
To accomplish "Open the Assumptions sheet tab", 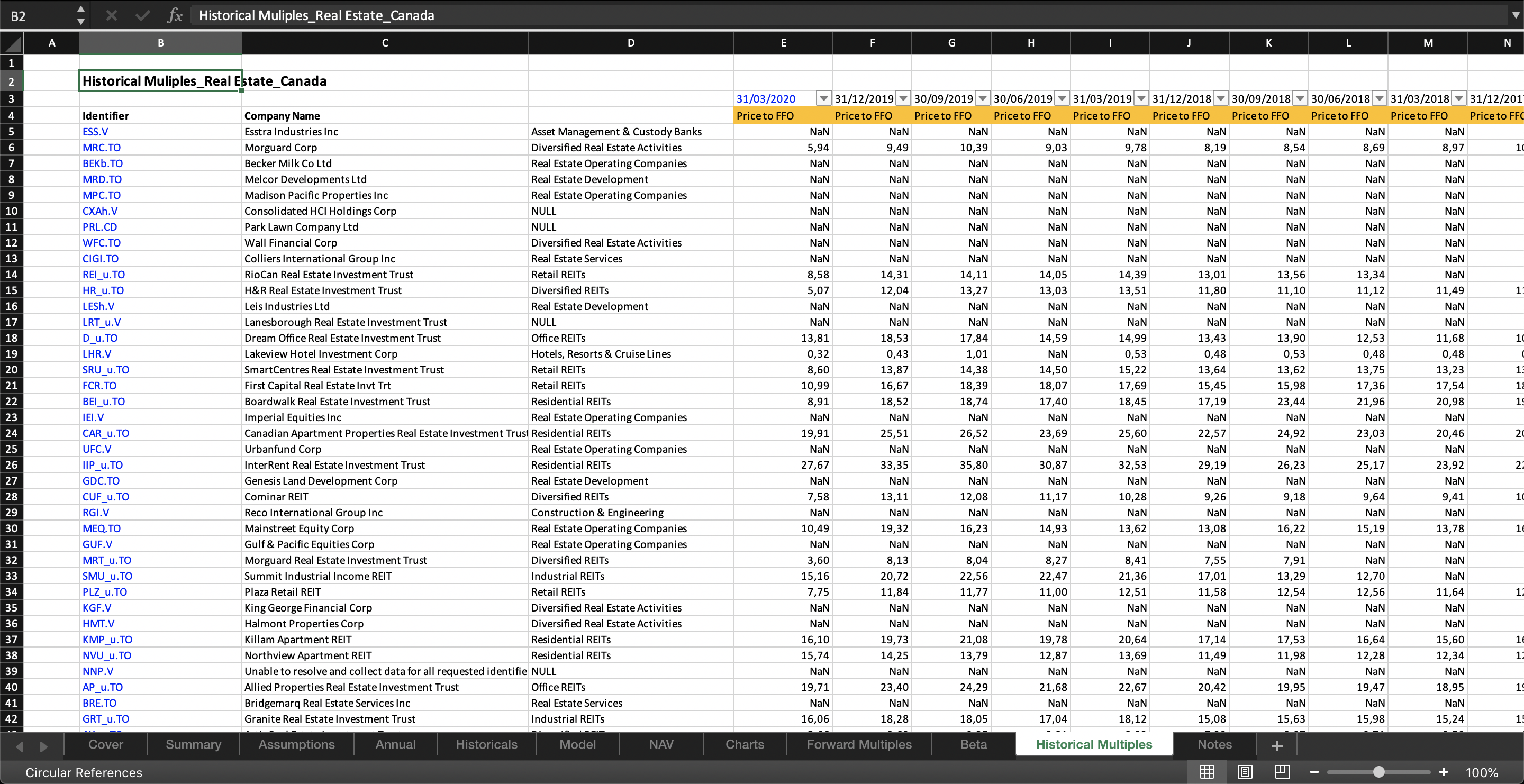I will click(296, 744).
